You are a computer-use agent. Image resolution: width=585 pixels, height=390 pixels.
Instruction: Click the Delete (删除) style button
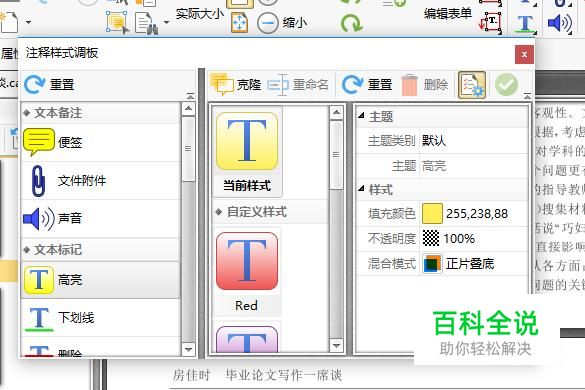click(425, 85)
